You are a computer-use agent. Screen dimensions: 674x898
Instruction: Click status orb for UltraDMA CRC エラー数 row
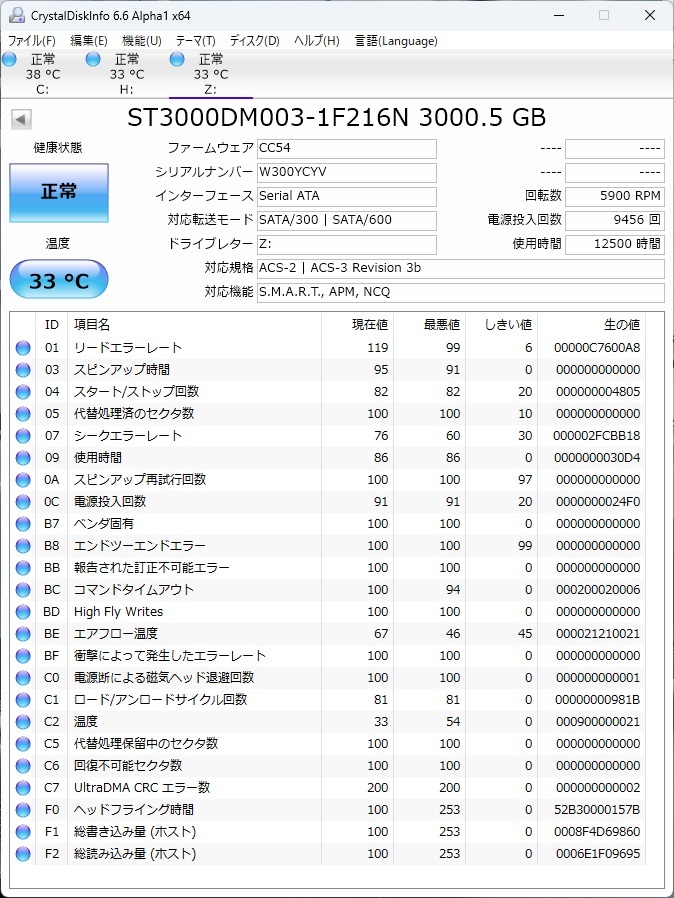coord(23,787)
